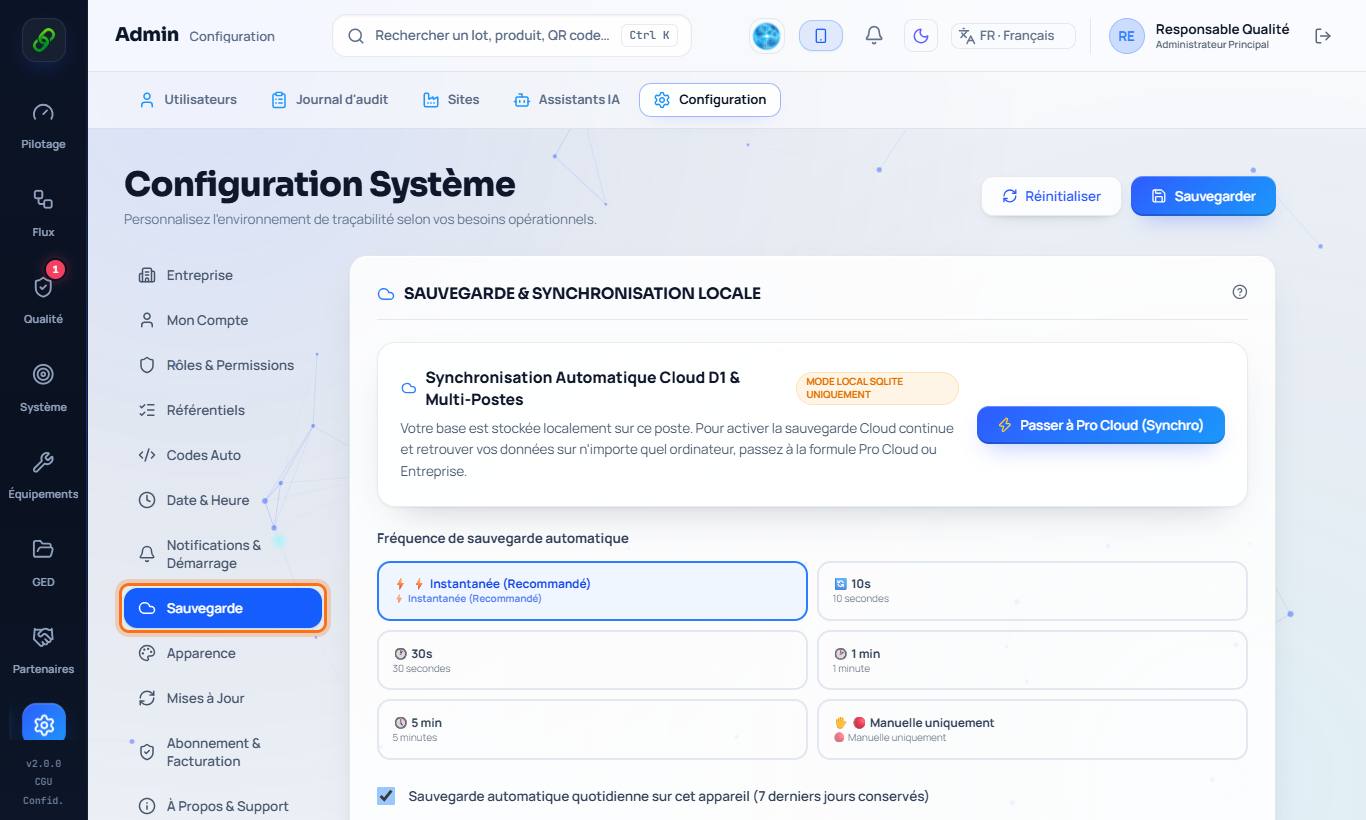The height and width of the screenshot is (820, 1366).
Task: Open Abonnement & Facturation settings
Action: pyautogui.click(x=223, y=752)
